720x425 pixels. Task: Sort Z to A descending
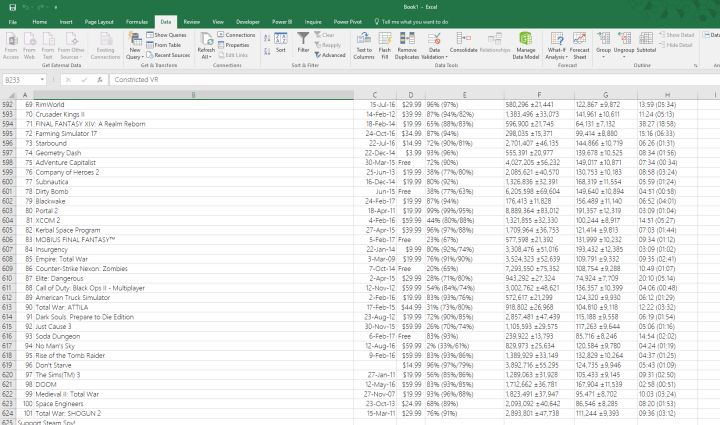tap(267, 52)
